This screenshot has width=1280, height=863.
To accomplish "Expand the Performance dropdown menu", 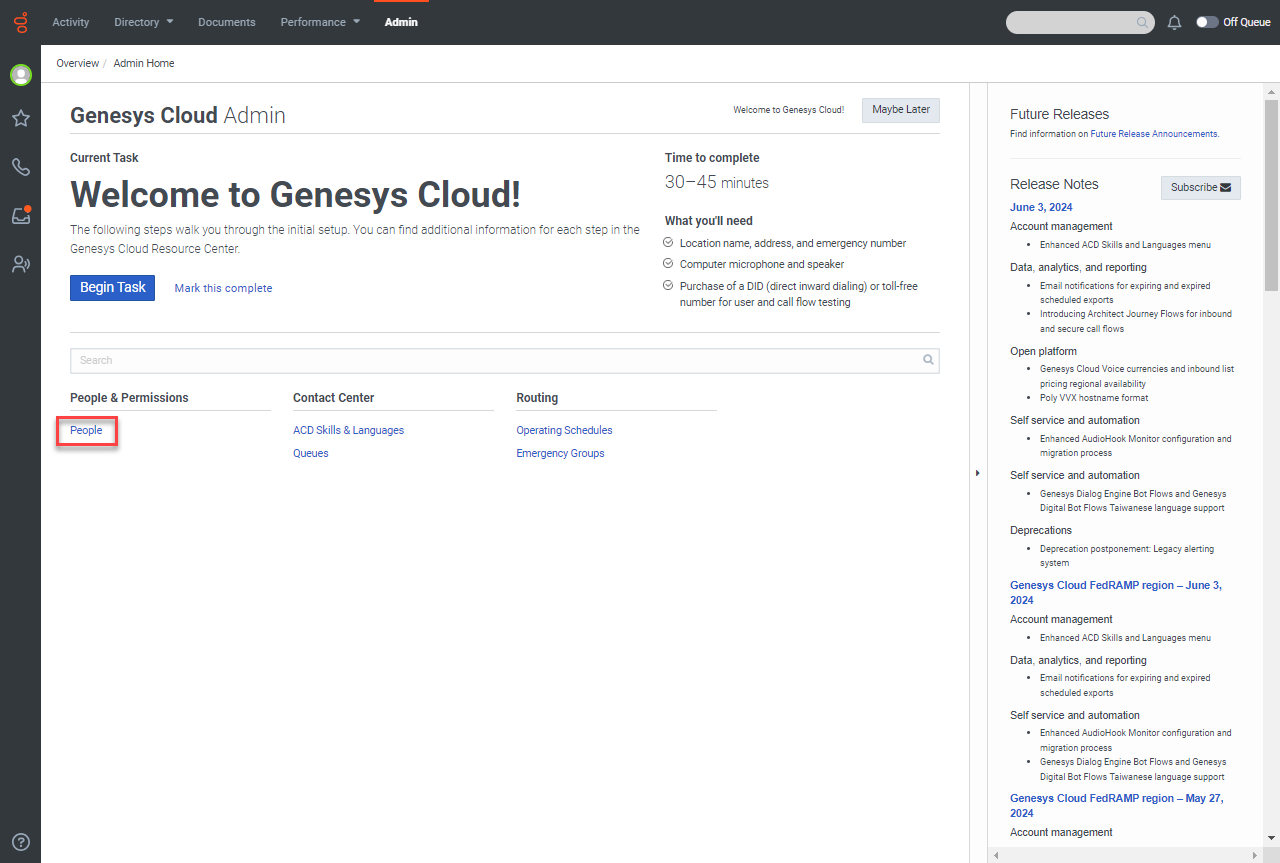I will [320, 22].
